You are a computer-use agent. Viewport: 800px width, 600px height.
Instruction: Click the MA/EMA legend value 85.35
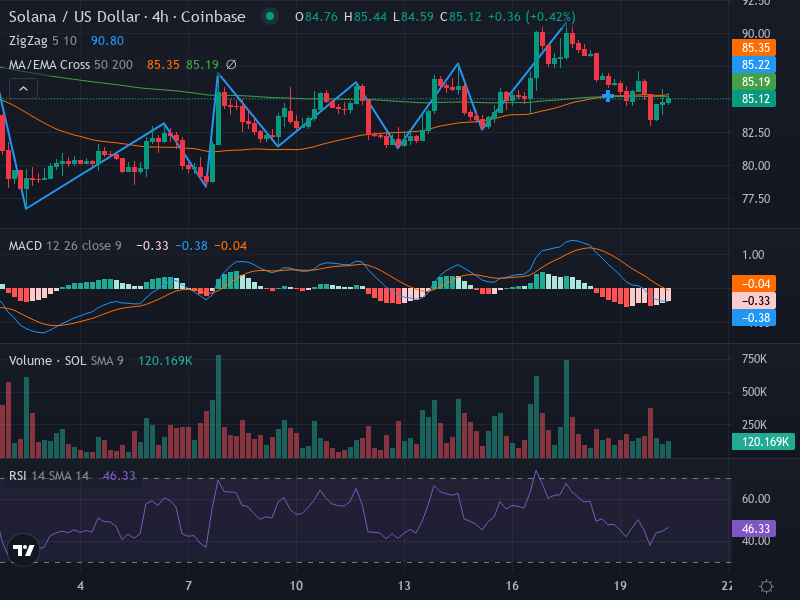point(163,65)
